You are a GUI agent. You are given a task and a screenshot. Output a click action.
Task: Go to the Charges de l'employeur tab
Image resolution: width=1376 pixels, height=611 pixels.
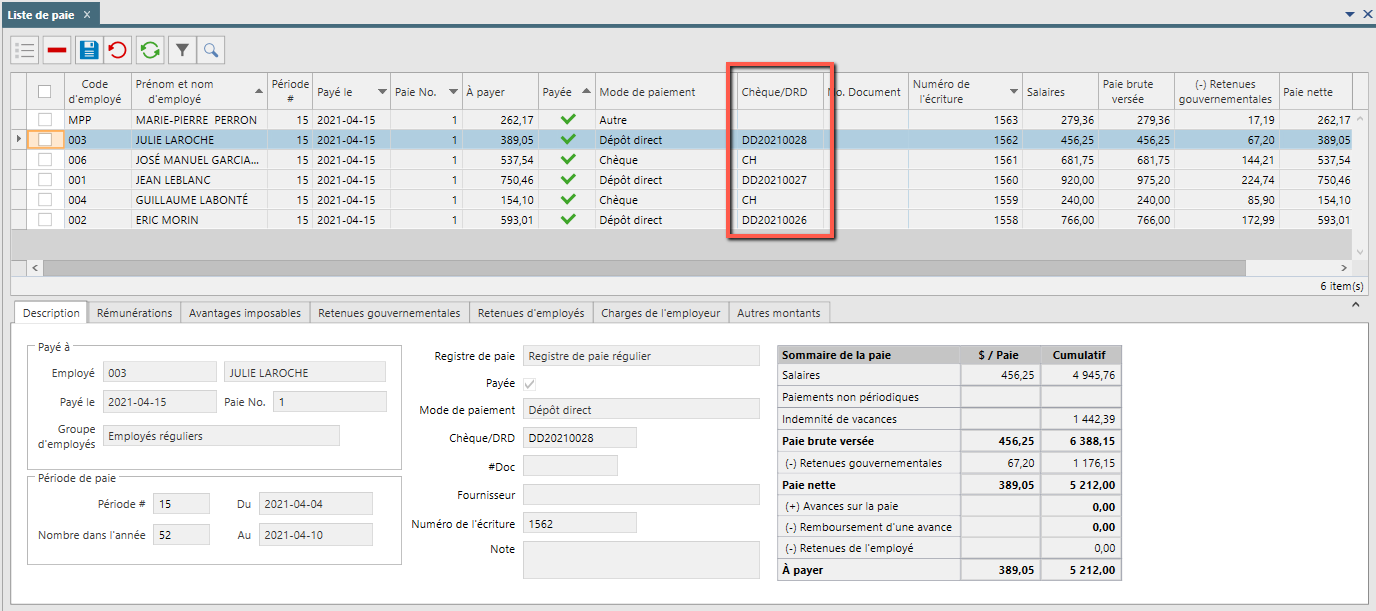tap(661, 313)
